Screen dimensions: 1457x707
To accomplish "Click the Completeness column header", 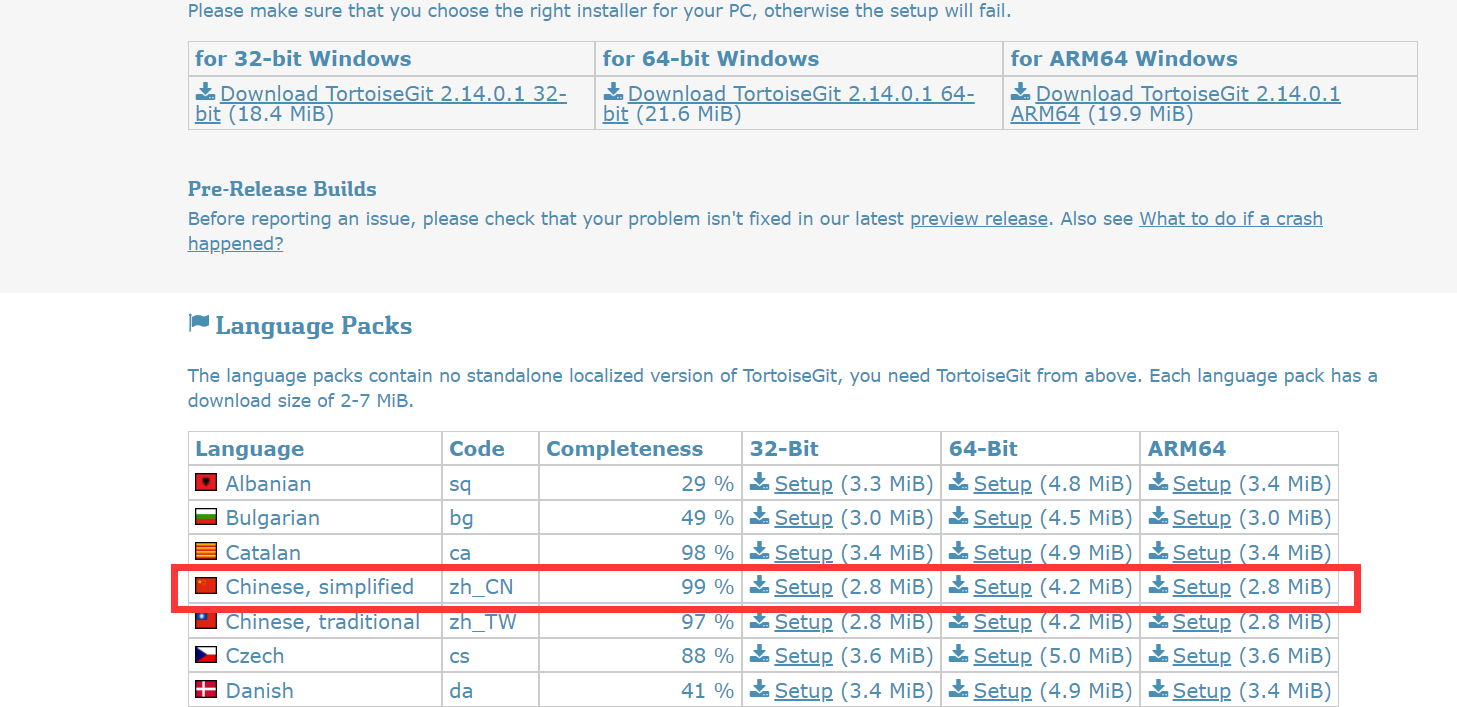I will [624, 449].
